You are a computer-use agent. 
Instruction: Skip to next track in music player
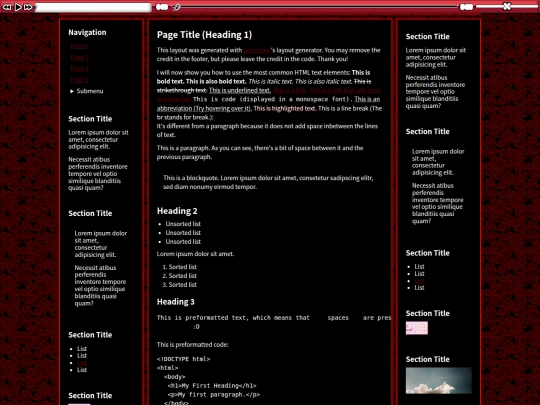coord(28,7)
